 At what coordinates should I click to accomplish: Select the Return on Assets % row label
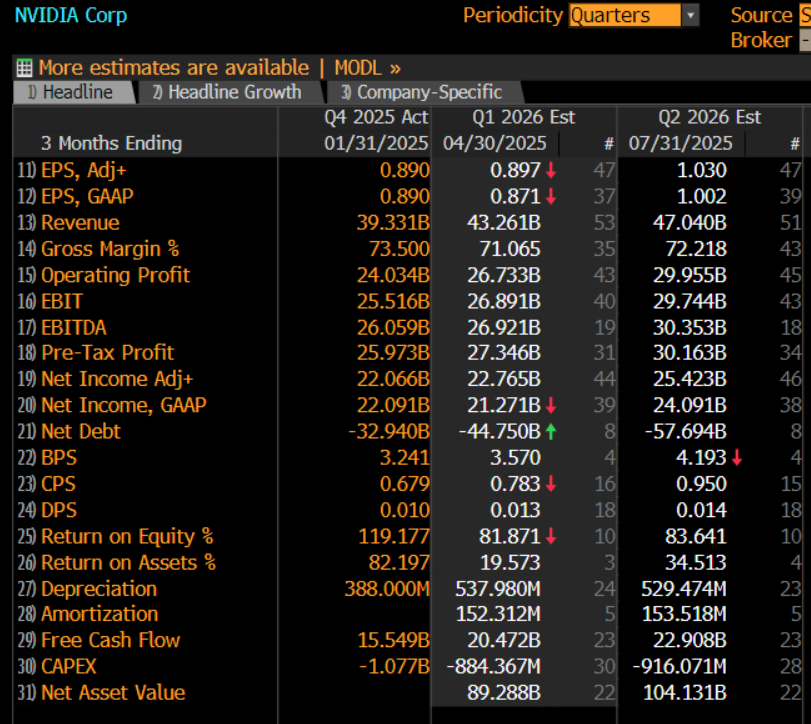[128, 563]
